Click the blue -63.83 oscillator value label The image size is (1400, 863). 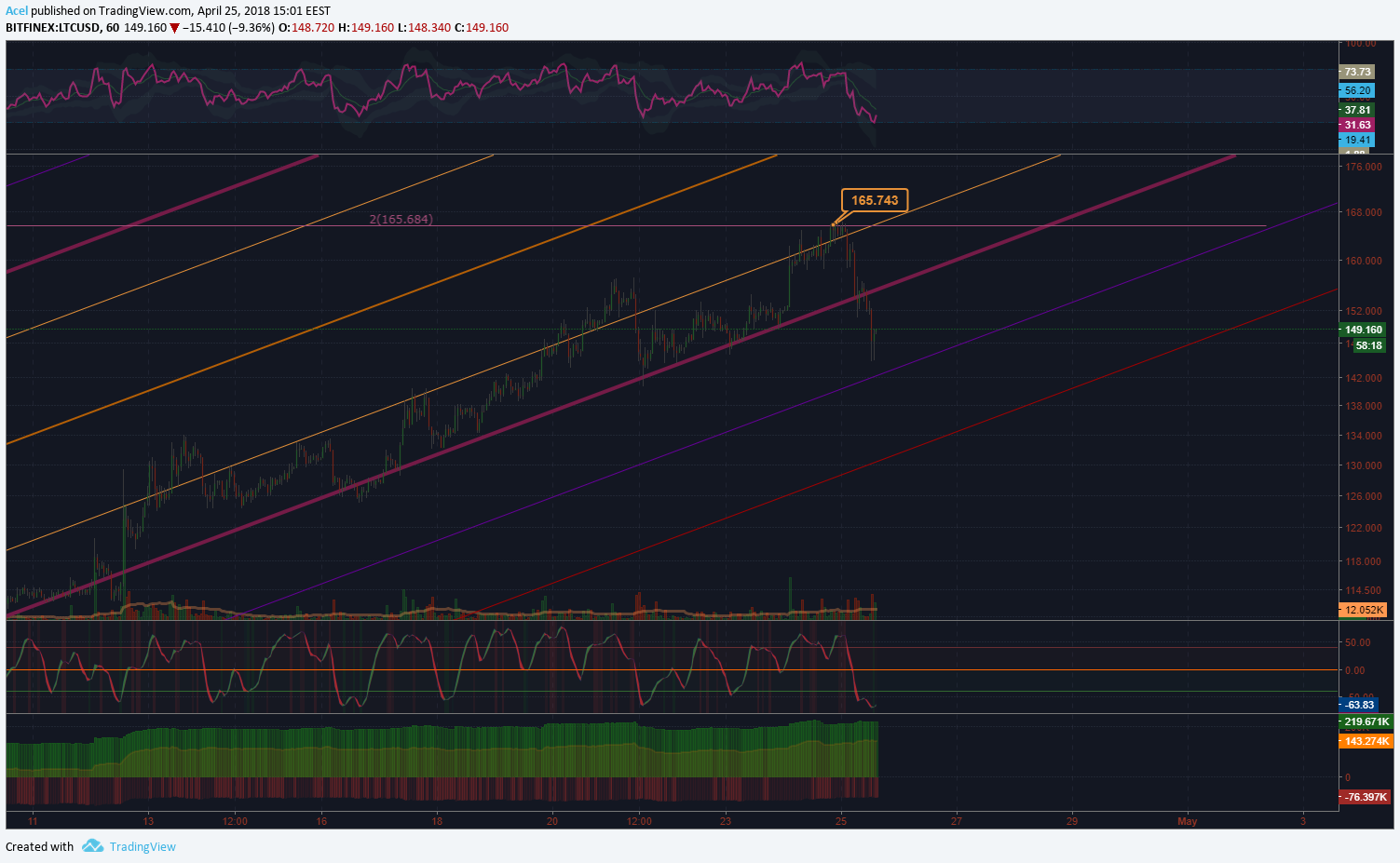pyautogui.click(x=1359, y=705)
